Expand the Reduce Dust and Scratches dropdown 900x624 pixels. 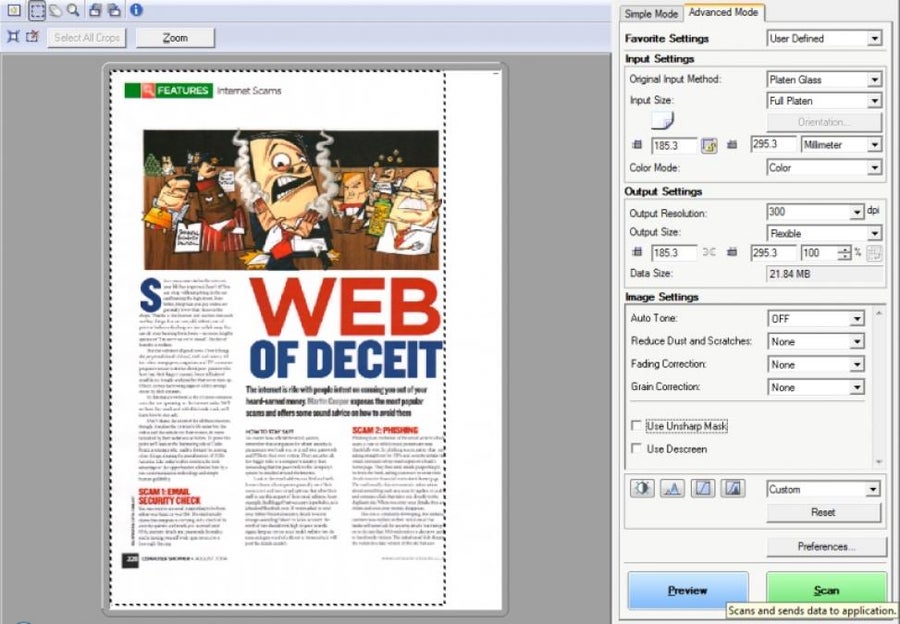[x=816, y=342]
